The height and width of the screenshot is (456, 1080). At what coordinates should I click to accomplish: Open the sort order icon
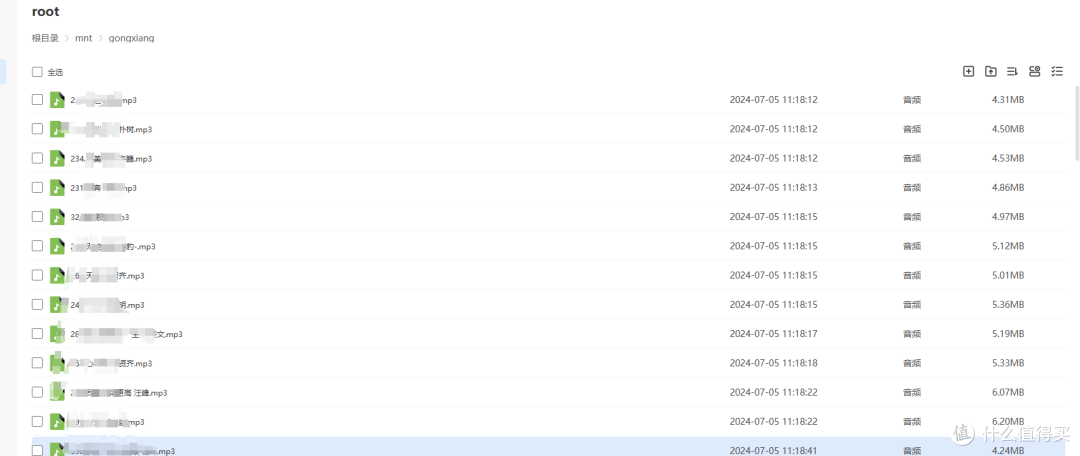(x=1012, y=71)
